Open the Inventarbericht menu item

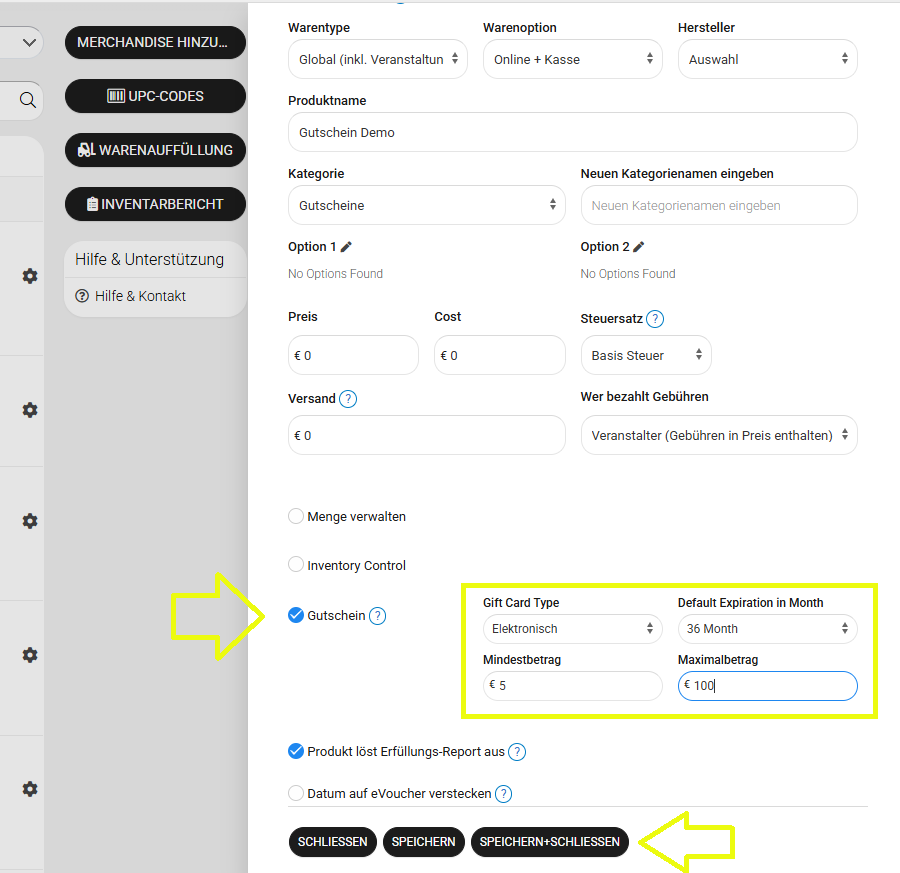[155, 204]
